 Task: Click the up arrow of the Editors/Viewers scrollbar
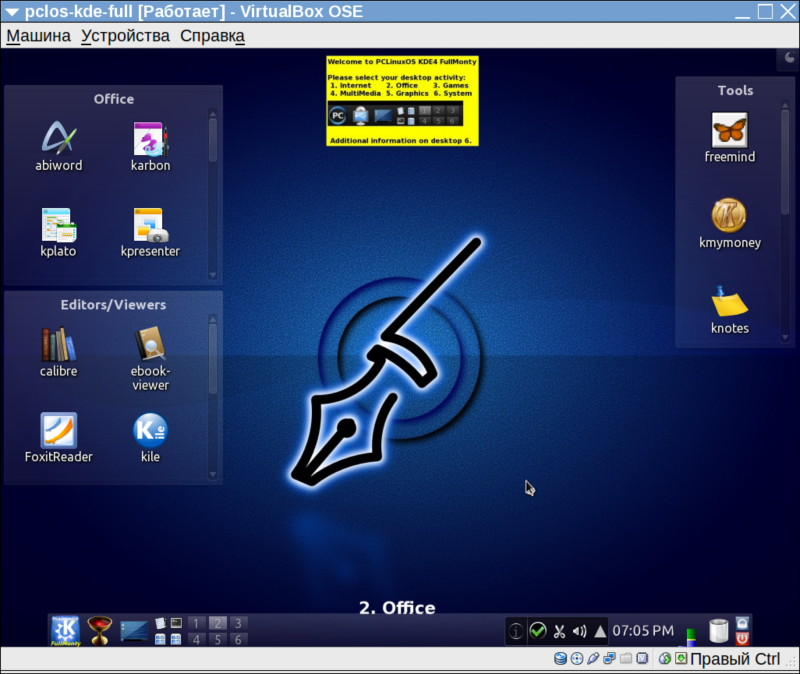point(213,319)
